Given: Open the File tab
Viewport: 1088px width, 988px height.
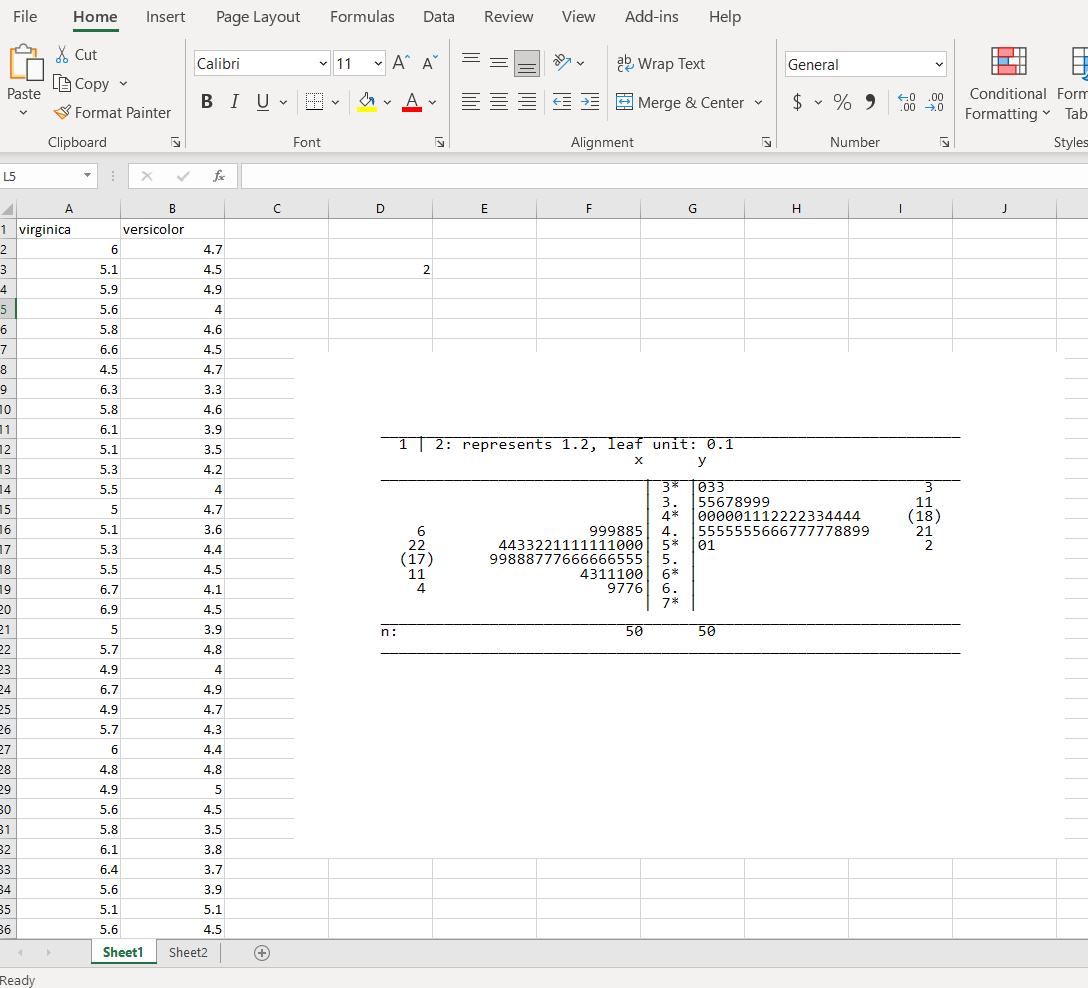Looking at the screenshot, I should [25, 17].
